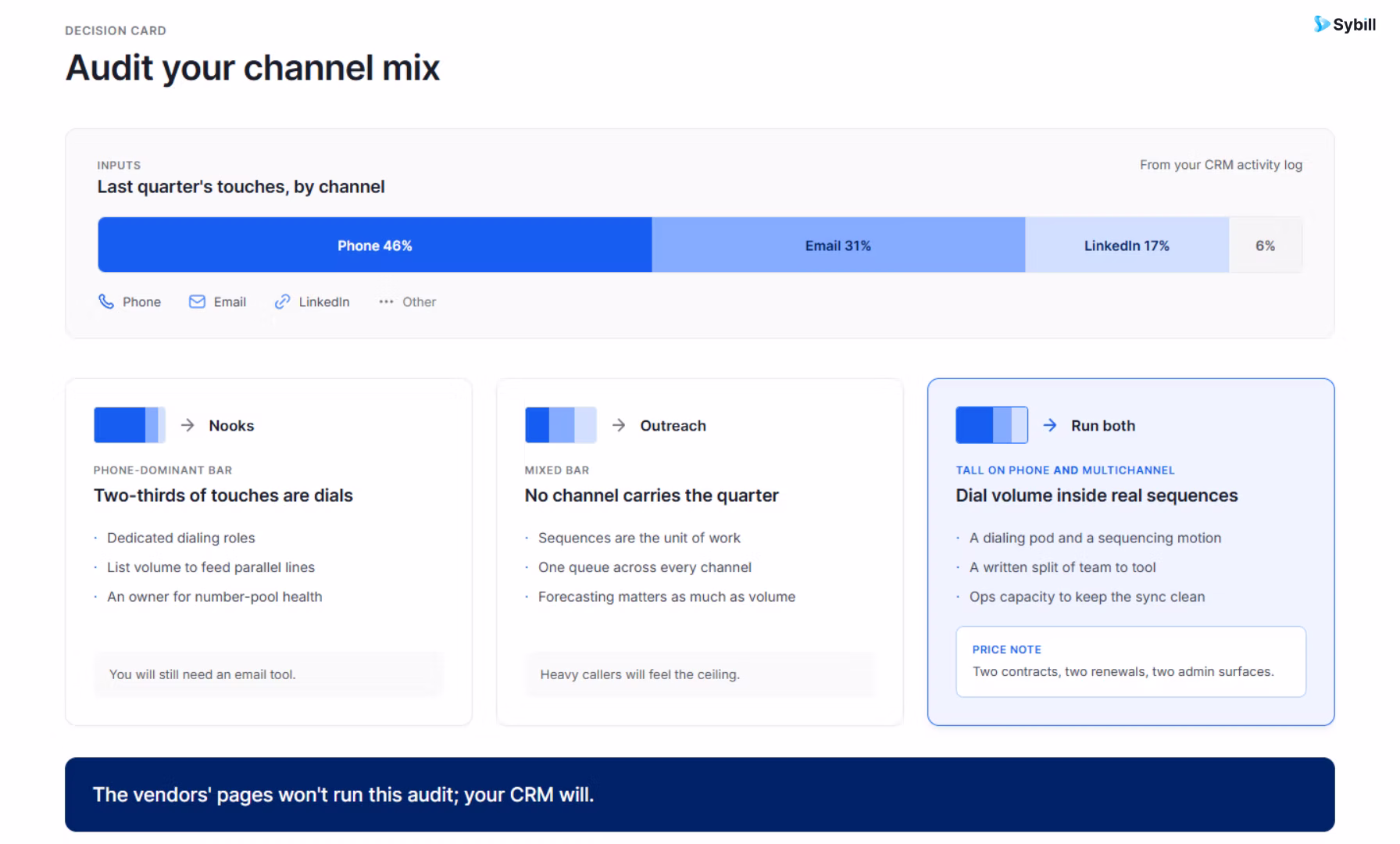Click the Run both mini bar thumbnail
Screen dimensions: 1400x844
coord(992,425)
